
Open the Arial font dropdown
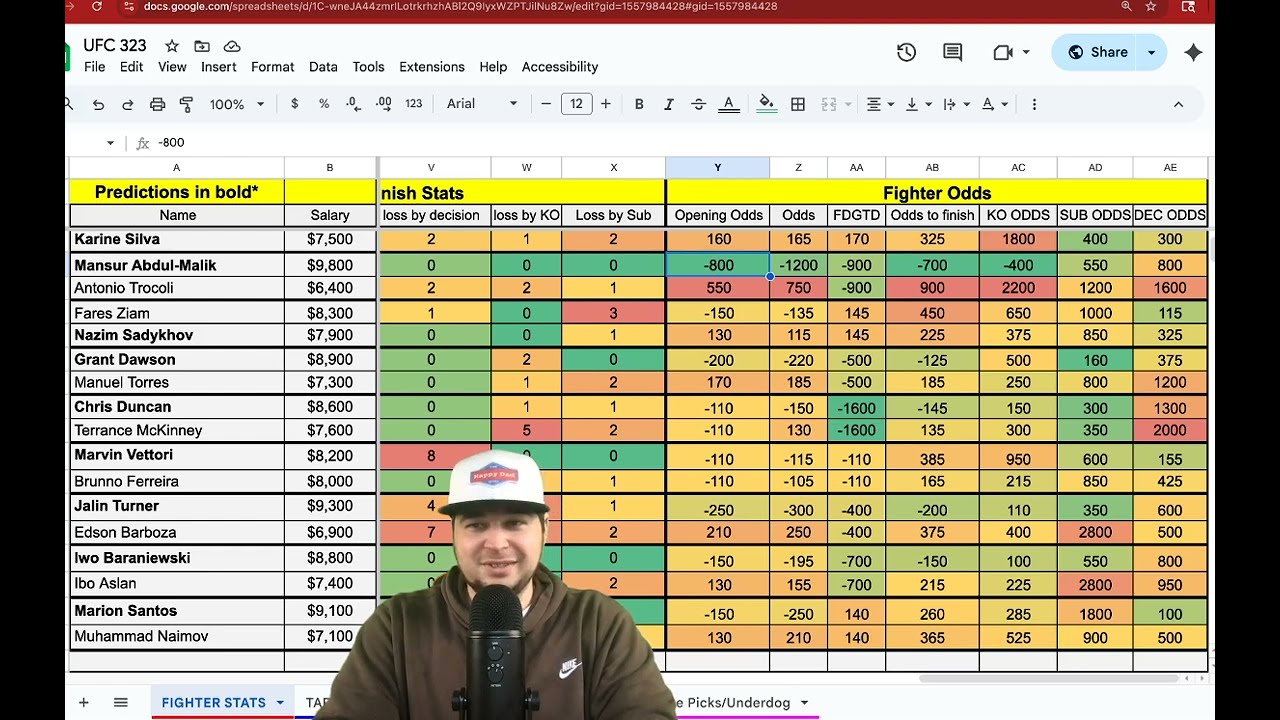point(482,104)
